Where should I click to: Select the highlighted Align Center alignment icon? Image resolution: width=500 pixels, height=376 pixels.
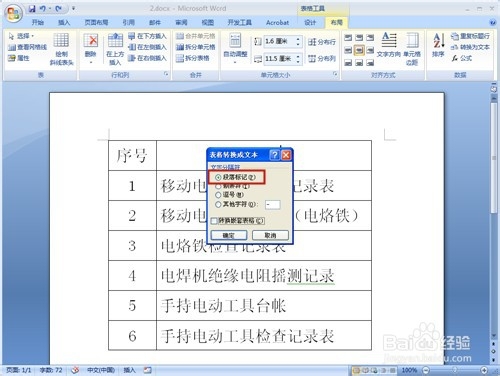point(359,50)
